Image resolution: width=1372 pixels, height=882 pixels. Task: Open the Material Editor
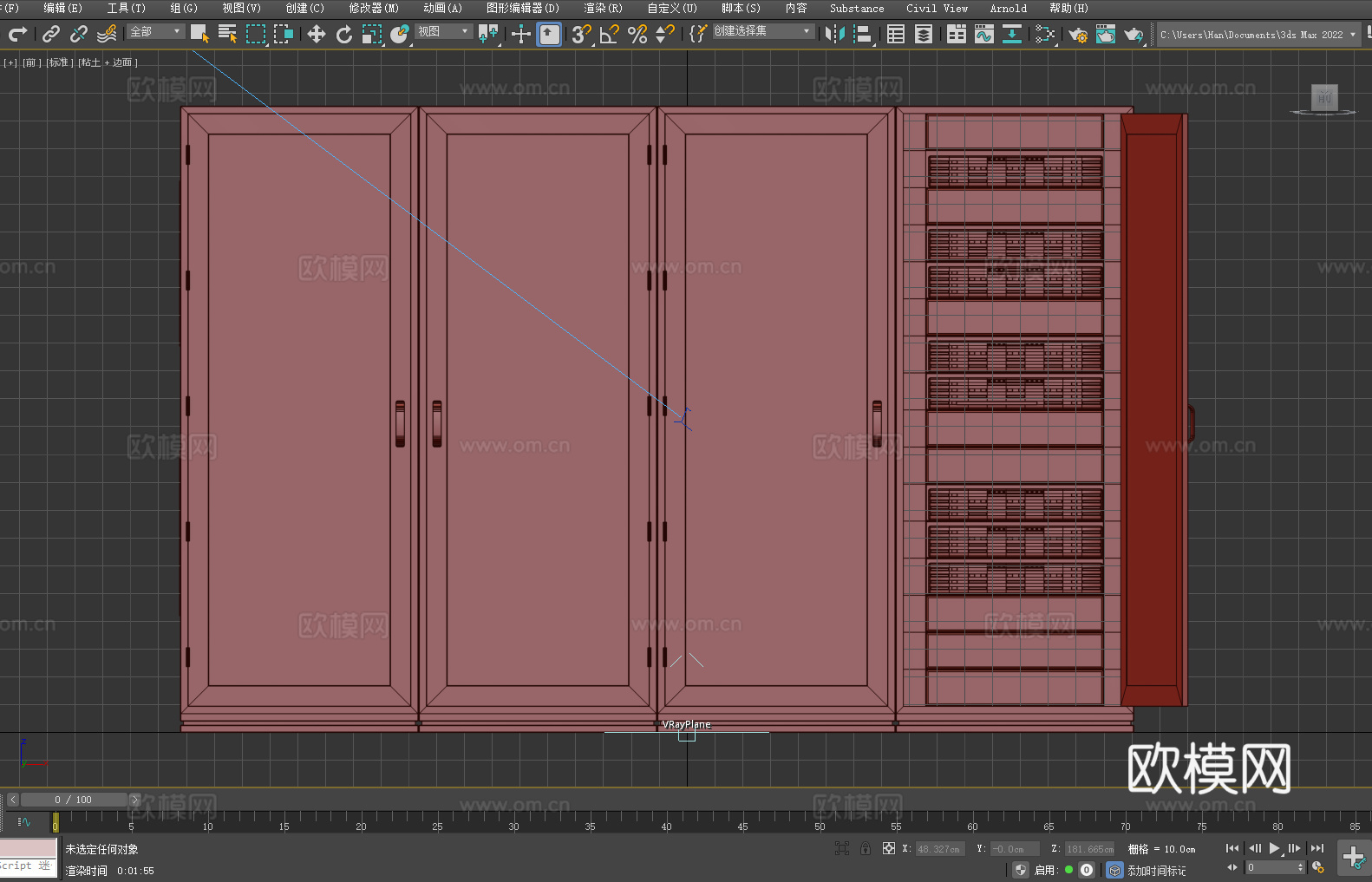1045,34
